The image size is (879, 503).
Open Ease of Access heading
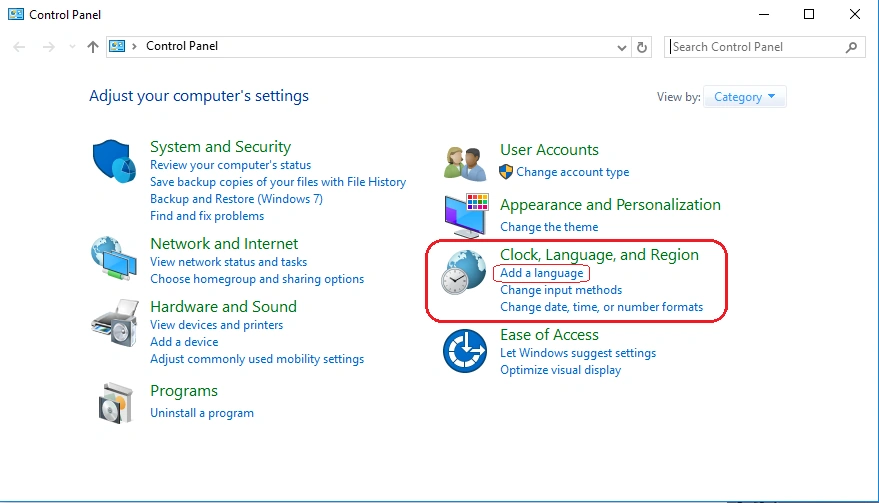[x=549, y=335]
